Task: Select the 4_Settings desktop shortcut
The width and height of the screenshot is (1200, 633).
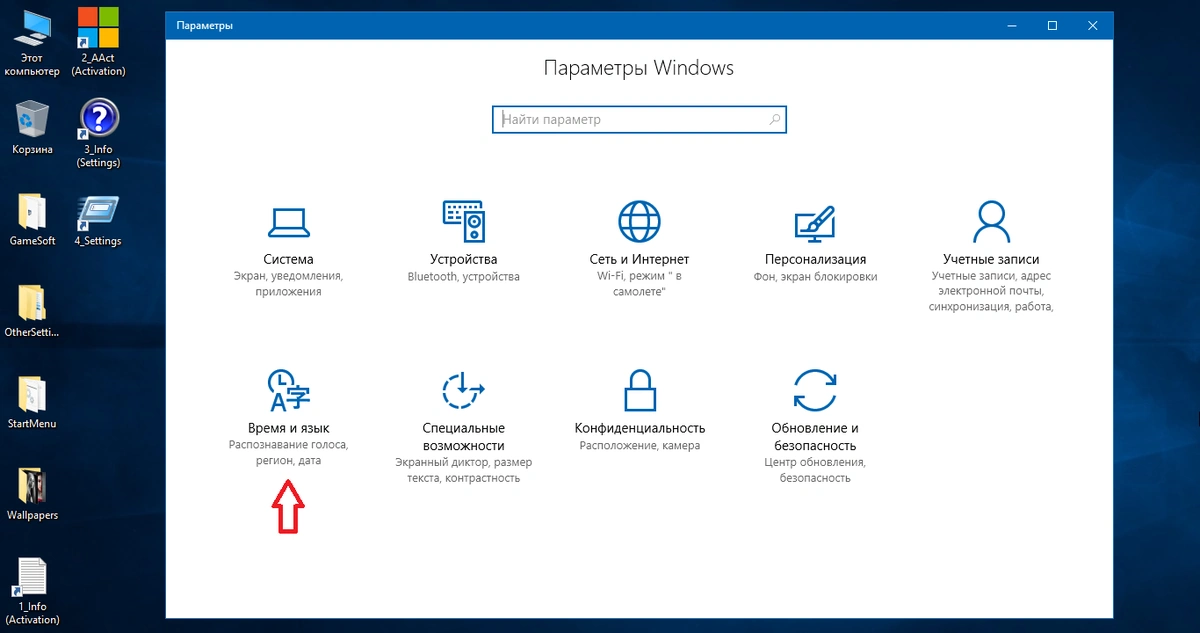Action: [x=98, y=219]
